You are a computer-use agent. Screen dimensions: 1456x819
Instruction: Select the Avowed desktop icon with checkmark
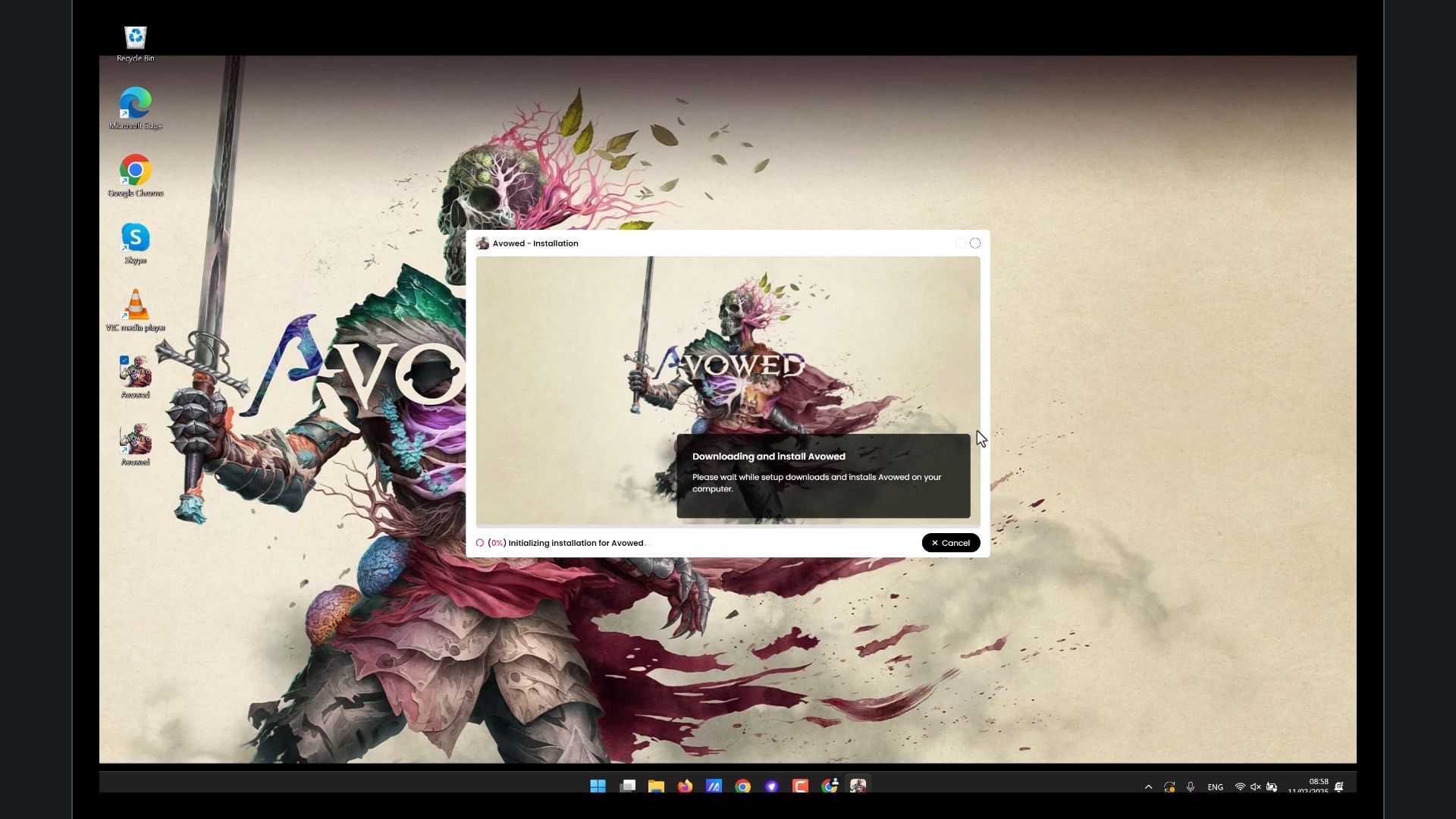[135, 377]
